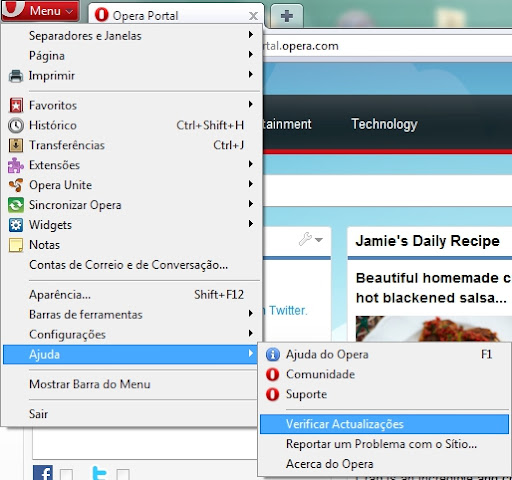Click the Transferências download icon
Screen dimensions: 512x480
16,145
